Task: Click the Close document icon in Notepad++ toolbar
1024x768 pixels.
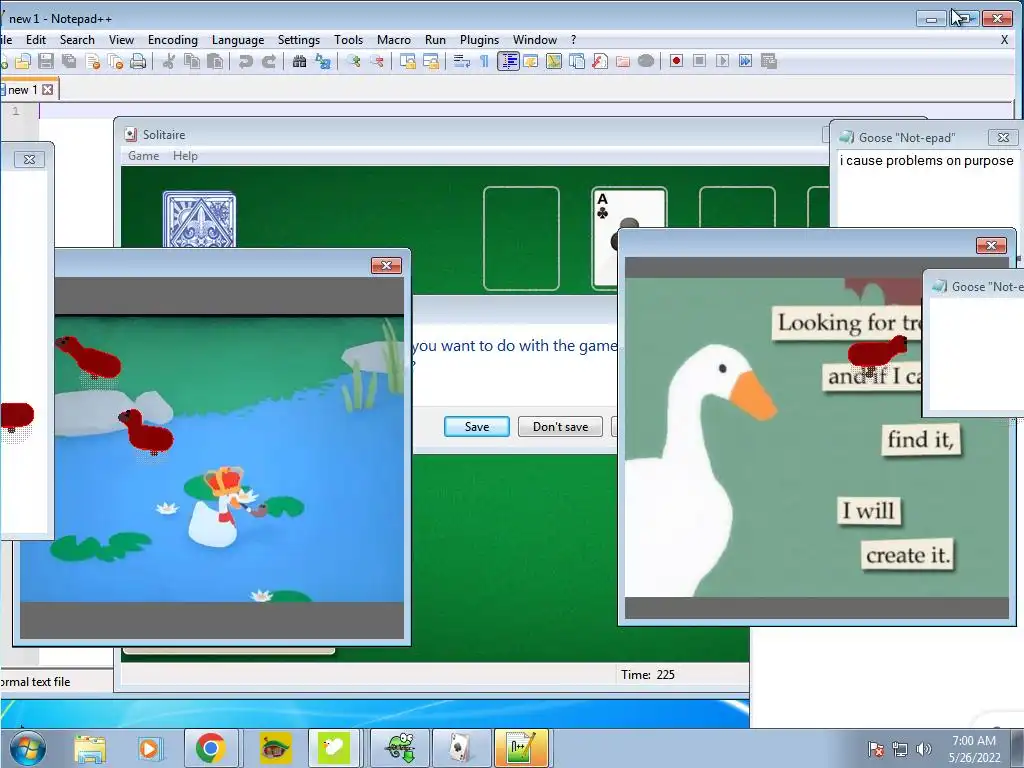Action: coord(93,61)
